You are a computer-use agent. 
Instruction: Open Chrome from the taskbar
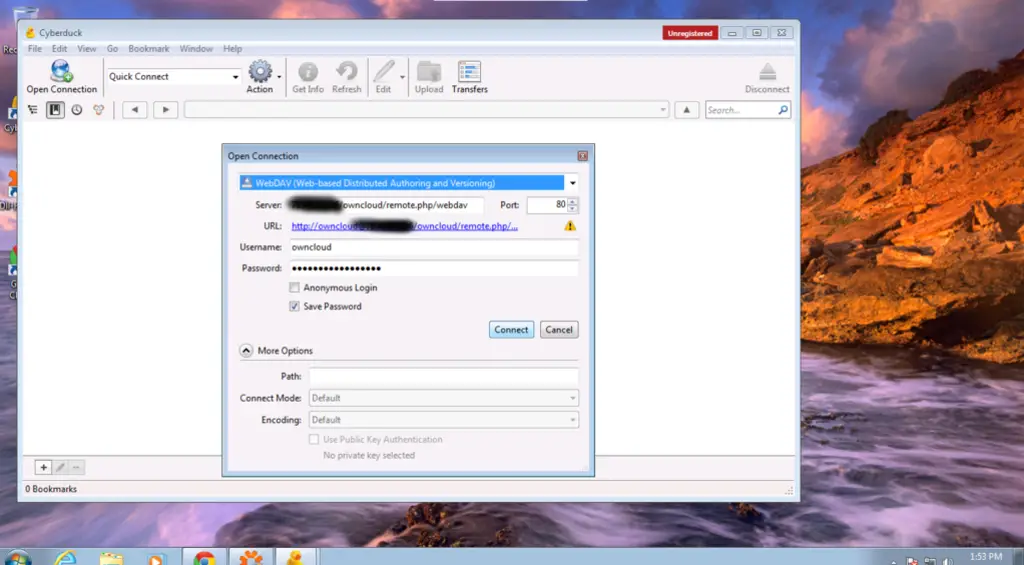pyautogui.click(x=204, y=558)
